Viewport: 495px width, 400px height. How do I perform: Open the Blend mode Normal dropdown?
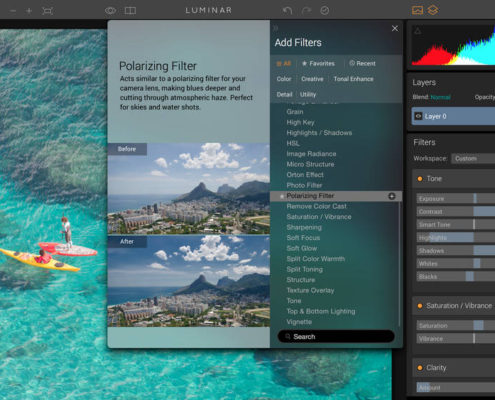(440, 97)
